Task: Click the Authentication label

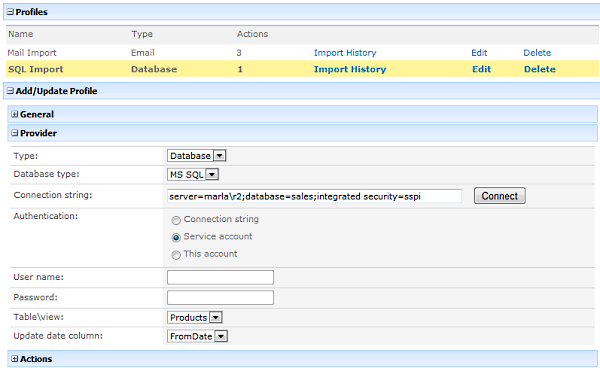Action: coord(46,216)
